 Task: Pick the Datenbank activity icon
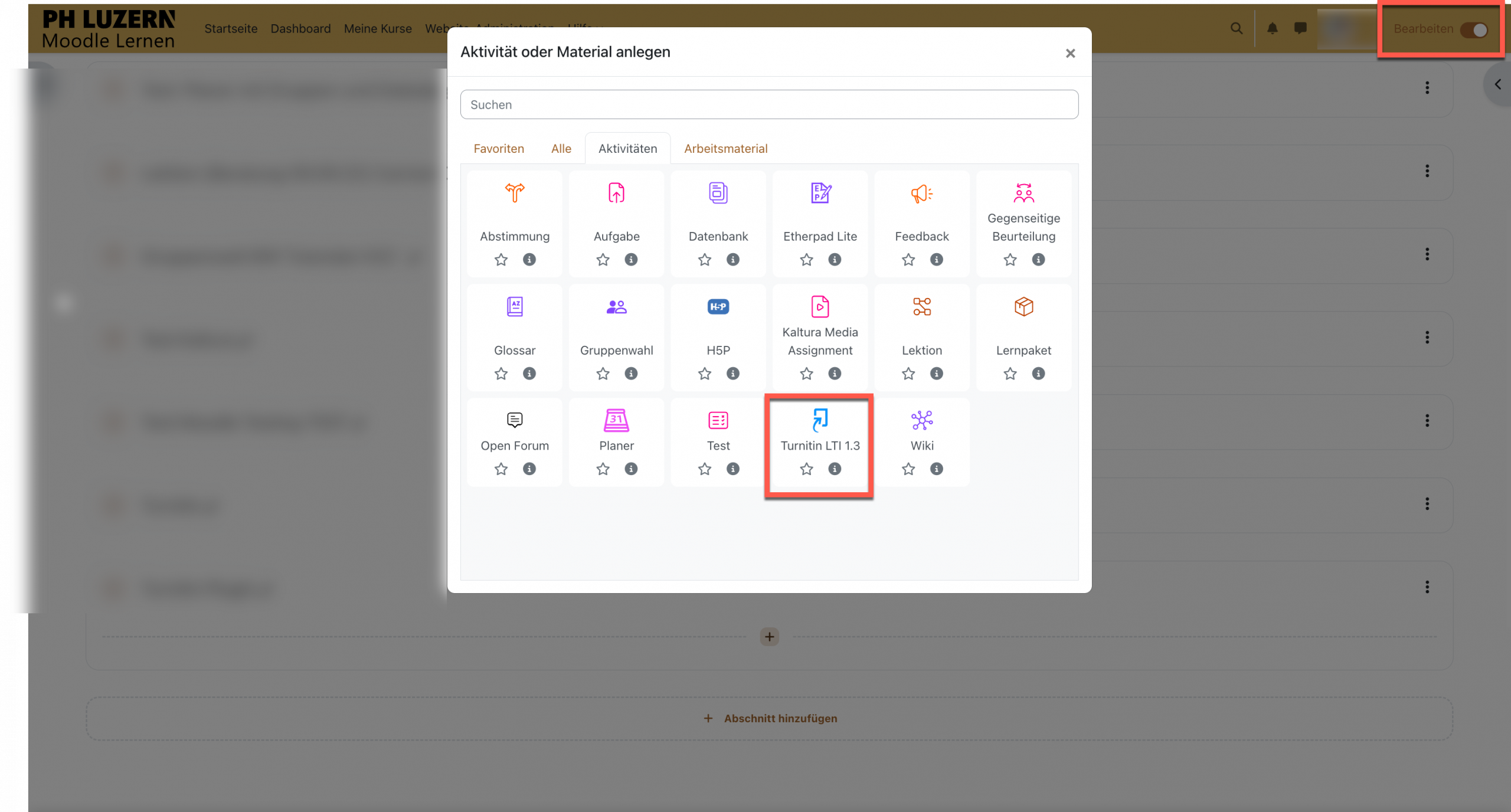pos(718,193)
